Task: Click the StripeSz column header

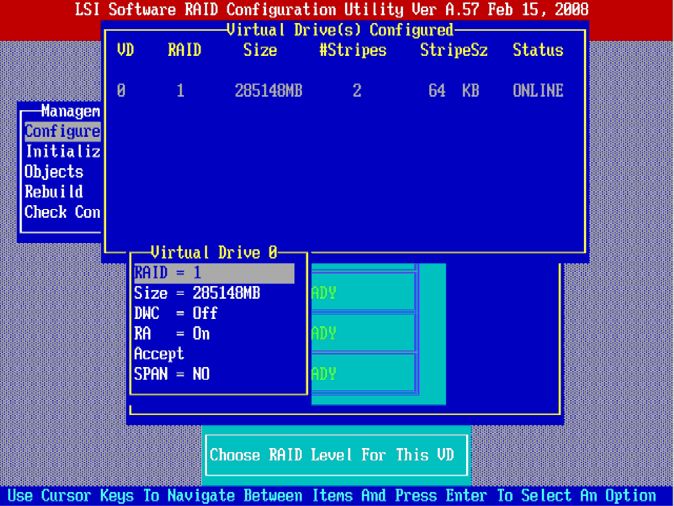Action: click(x=454, y=50)
